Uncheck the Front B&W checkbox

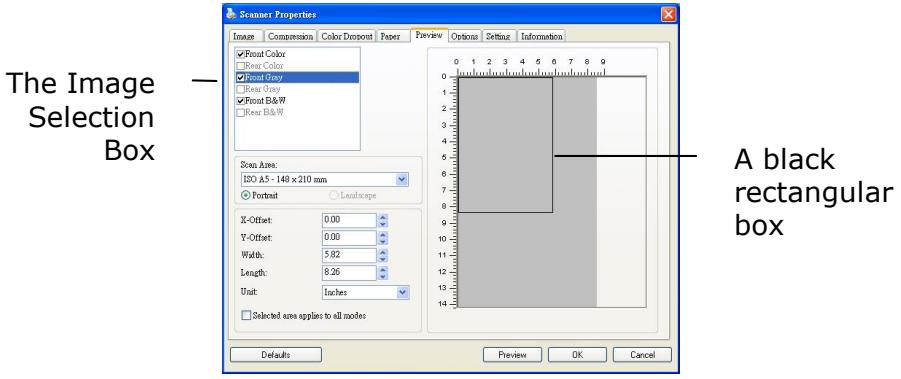pos(241,100)
